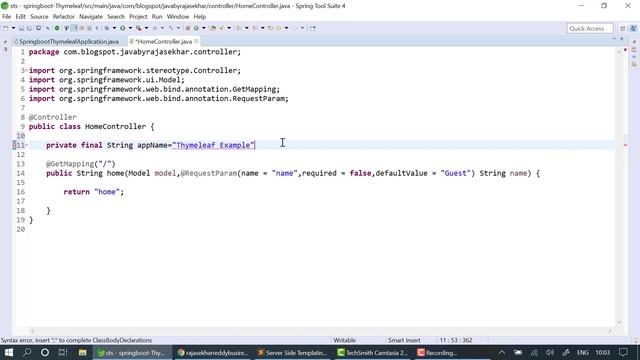Open the green Boot Dashboard toolbar icon
Screen dimensions: 640x360
[57, 28]
